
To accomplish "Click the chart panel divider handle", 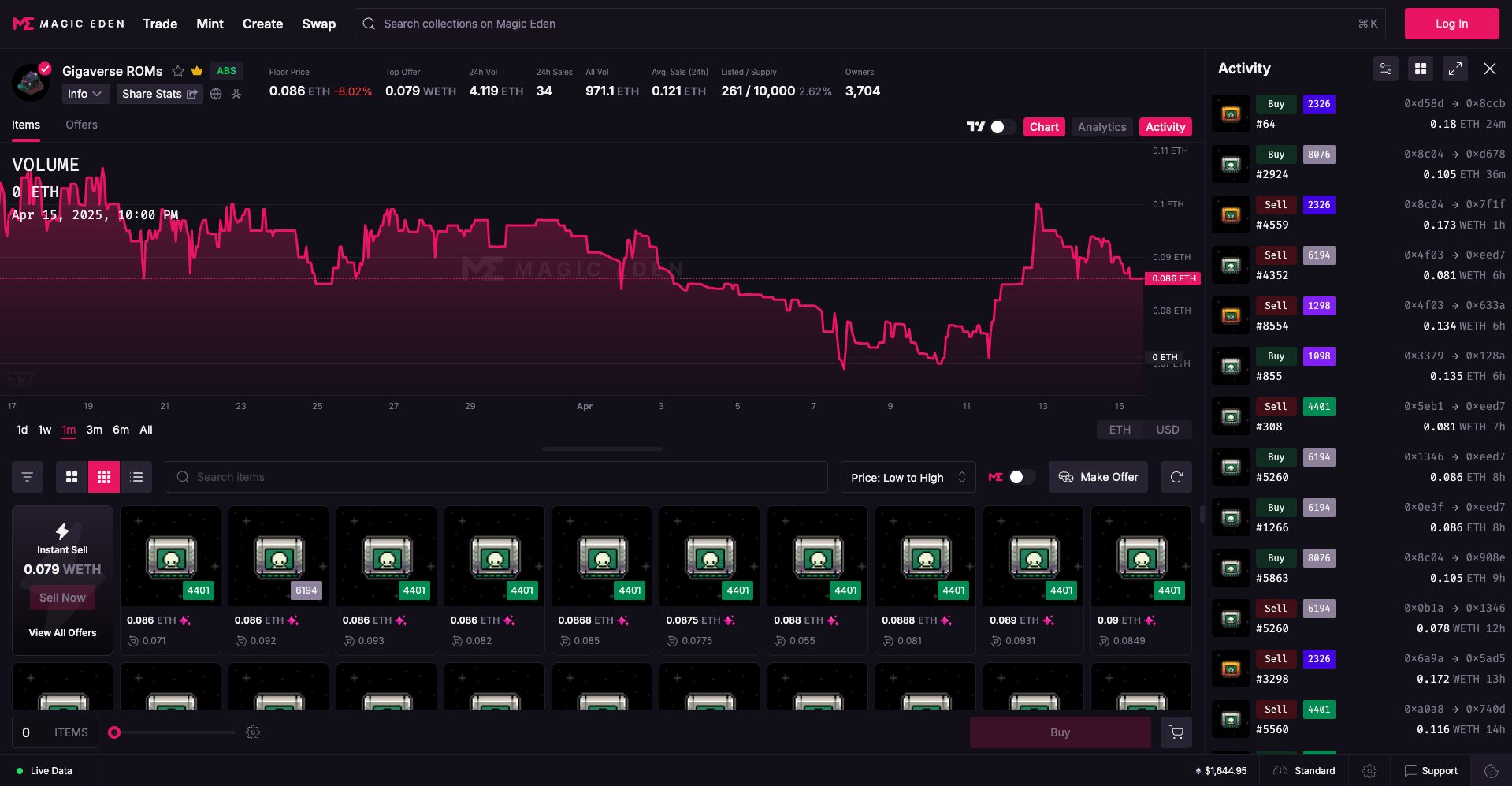I will click(602, 449).
